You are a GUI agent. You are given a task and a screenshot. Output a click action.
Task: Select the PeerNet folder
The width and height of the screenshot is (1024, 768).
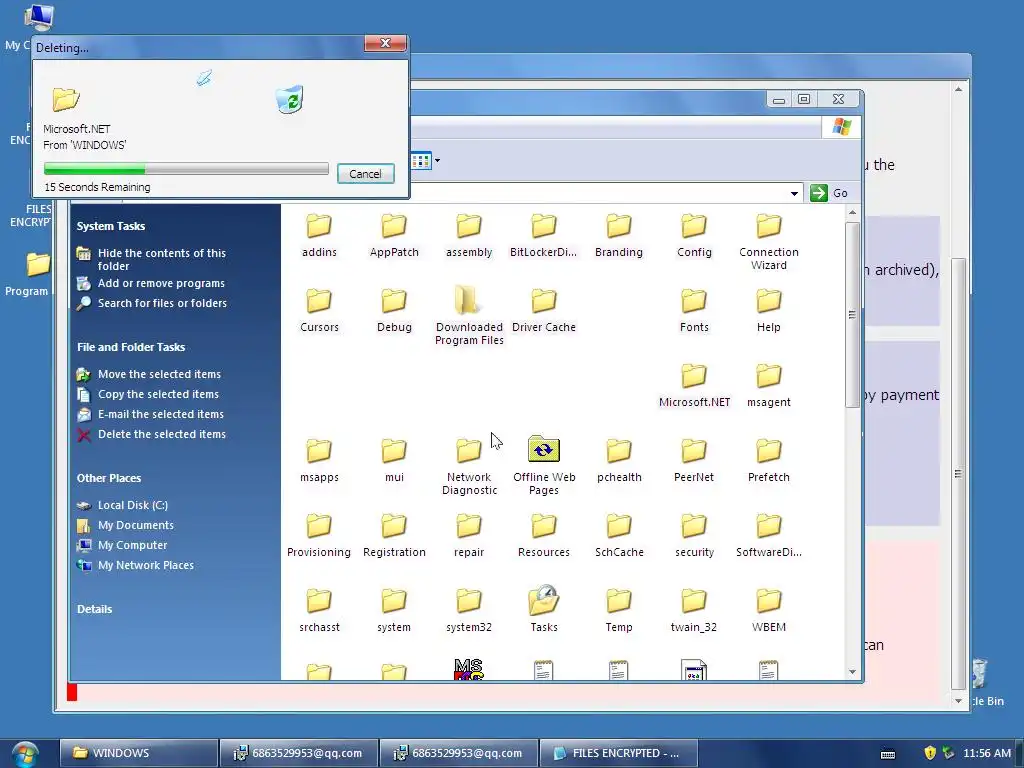click(x=694, y=460)
